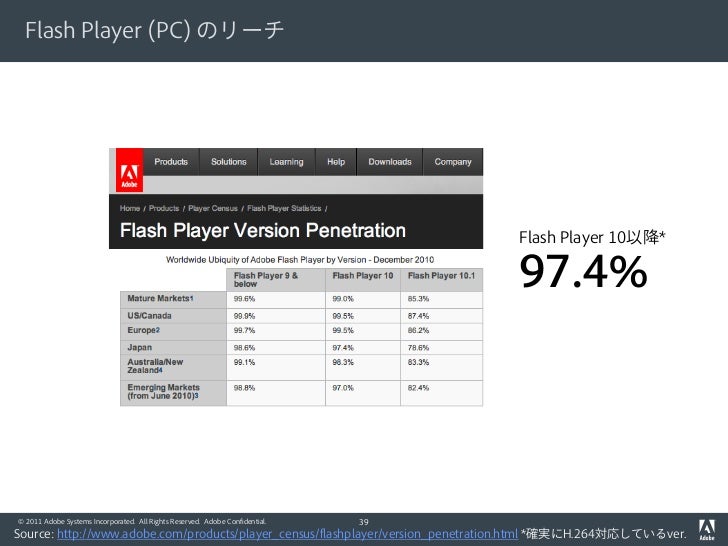Click the slide number 39
This screenshot has height=546, width=728.
click(364, 522)
